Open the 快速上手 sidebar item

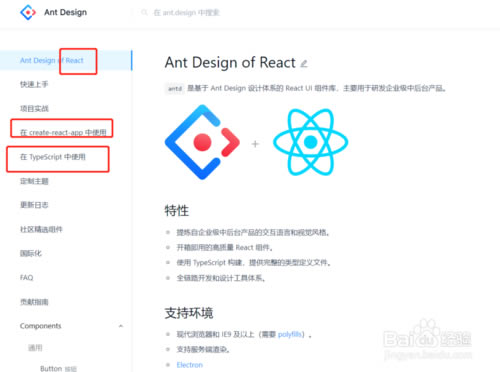coord(34,84)
